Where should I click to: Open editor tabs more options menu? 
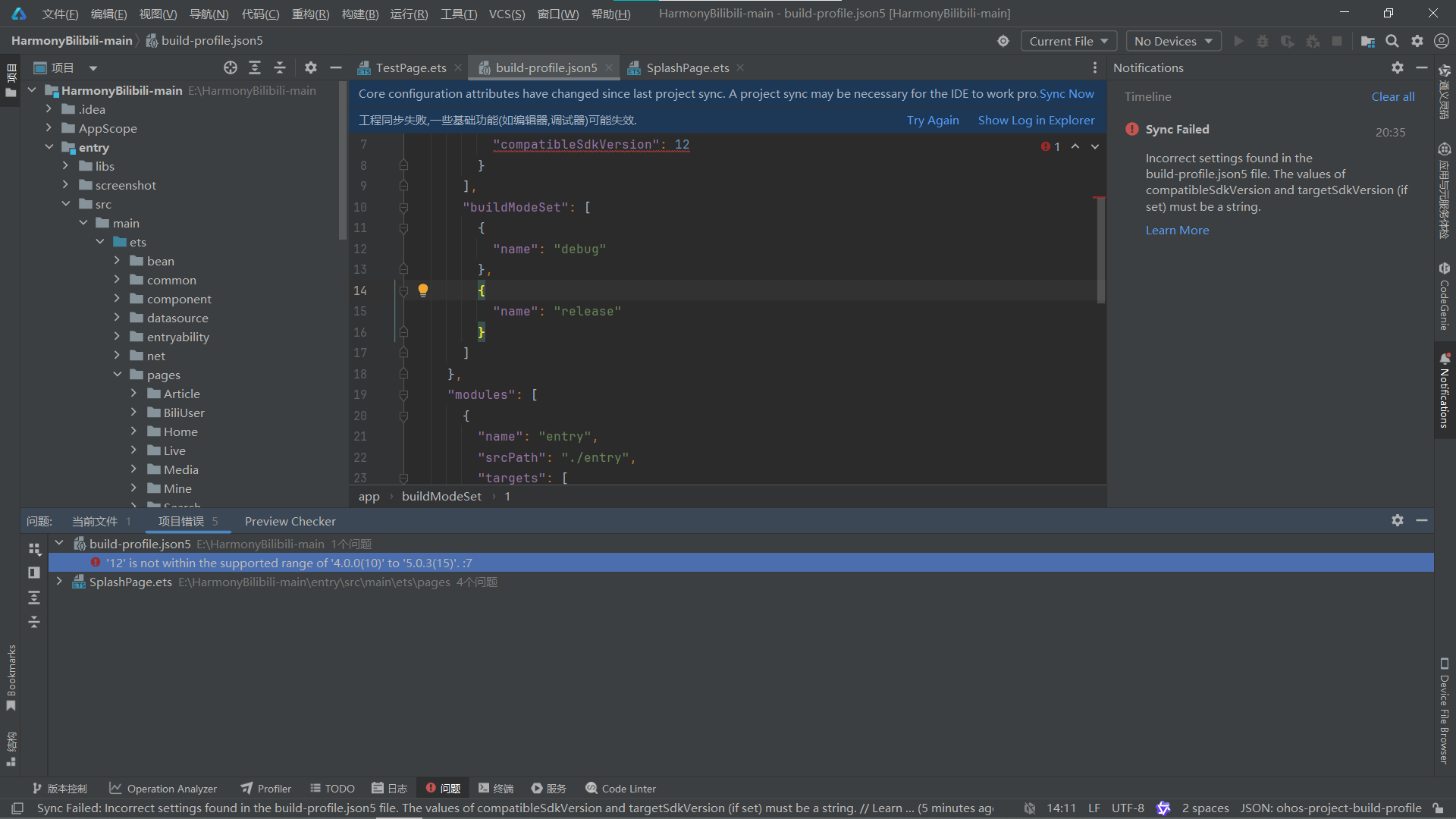(x=1094, y=67)
